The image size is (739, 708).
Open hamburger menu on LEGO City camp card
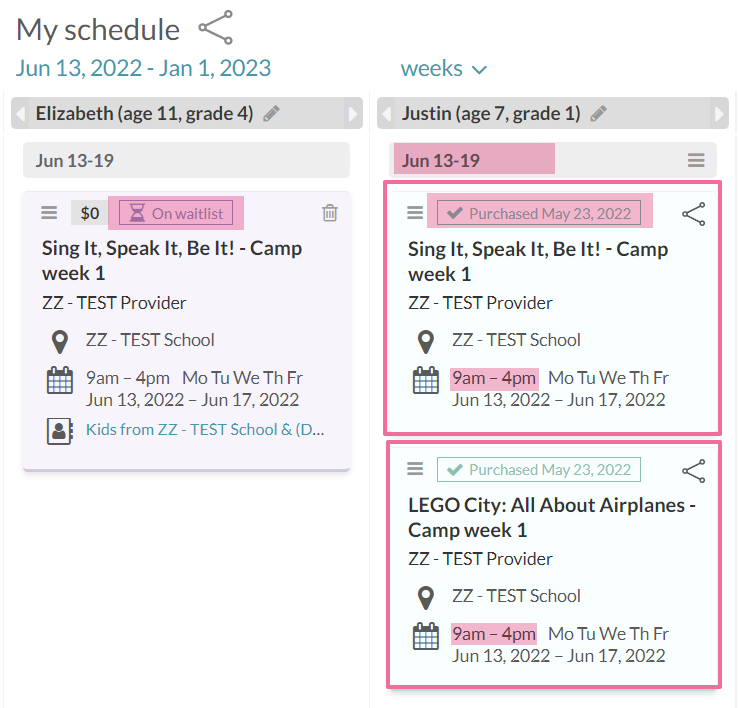[x=415, y=469]
